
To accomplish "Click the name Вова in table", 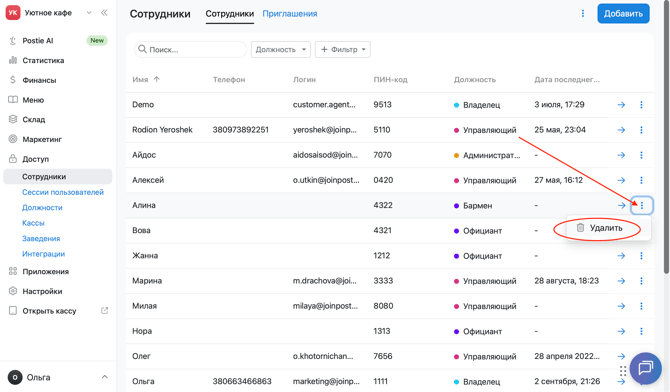I will point(141,230).
